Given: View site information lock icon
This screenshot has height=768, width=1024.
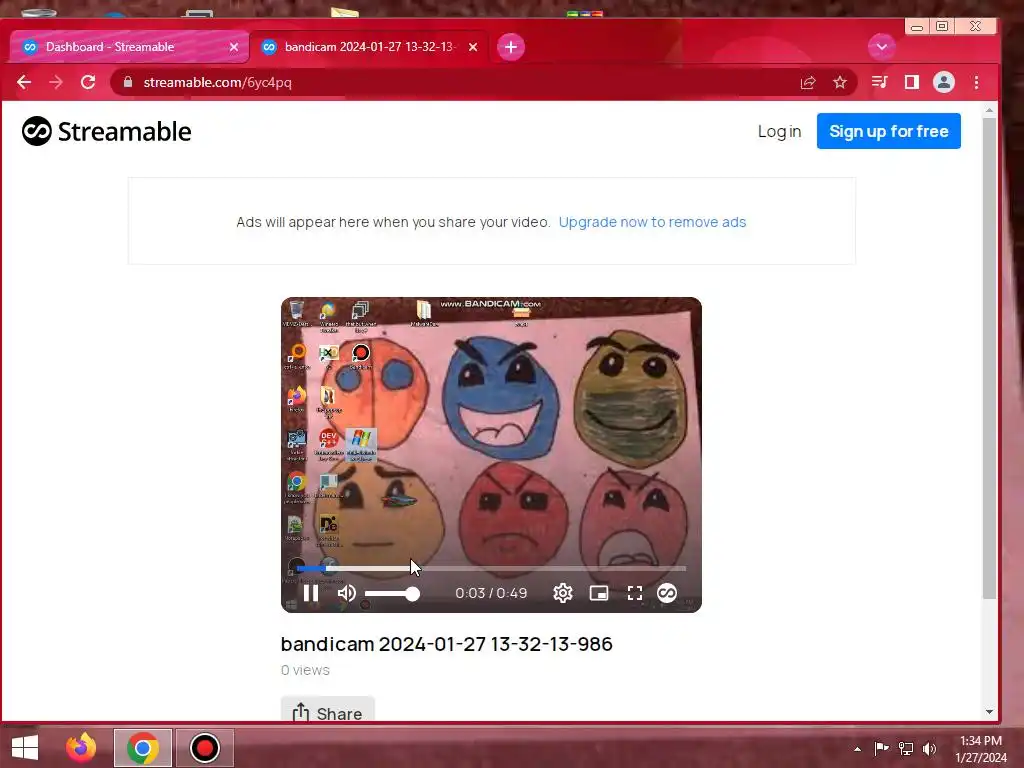Looking at the screenshot, I should coord(128,82).
